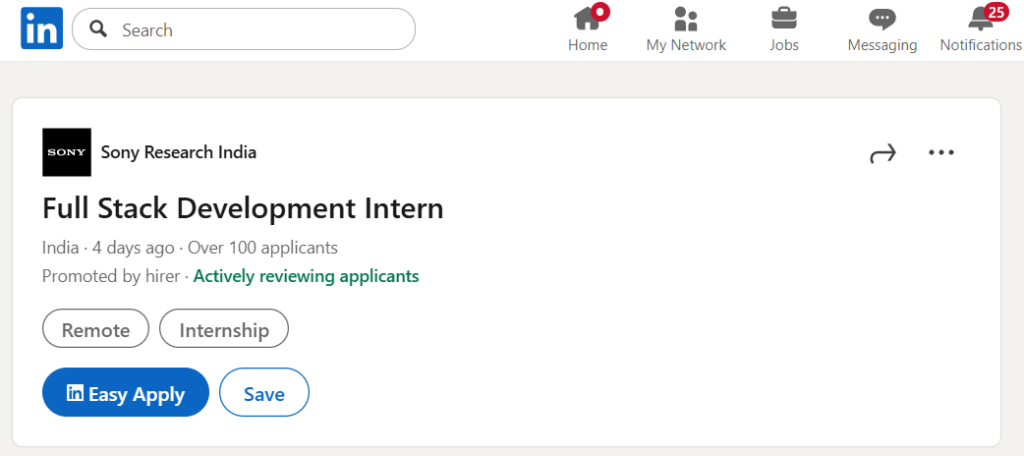1024x456 pixels.
Task: Open the Jobs briefcase icon
Action: 783,19
